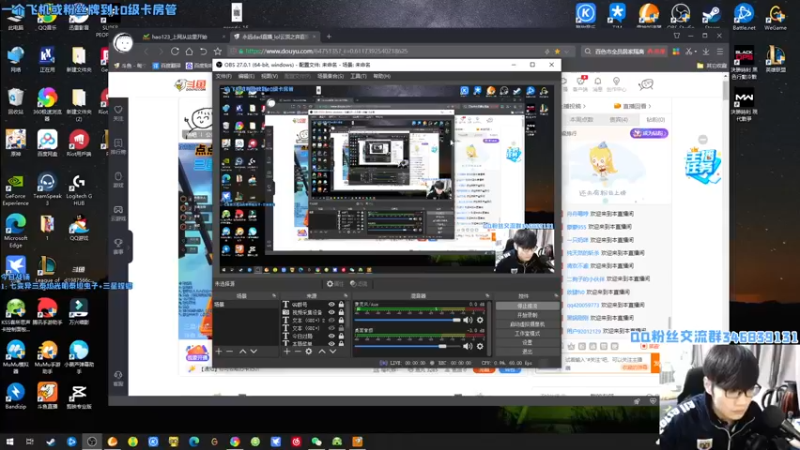The height and width of the screenshot is (450, 800).
Task: Enable 工作室模式 studio mode
Action: tap(527, 333)
